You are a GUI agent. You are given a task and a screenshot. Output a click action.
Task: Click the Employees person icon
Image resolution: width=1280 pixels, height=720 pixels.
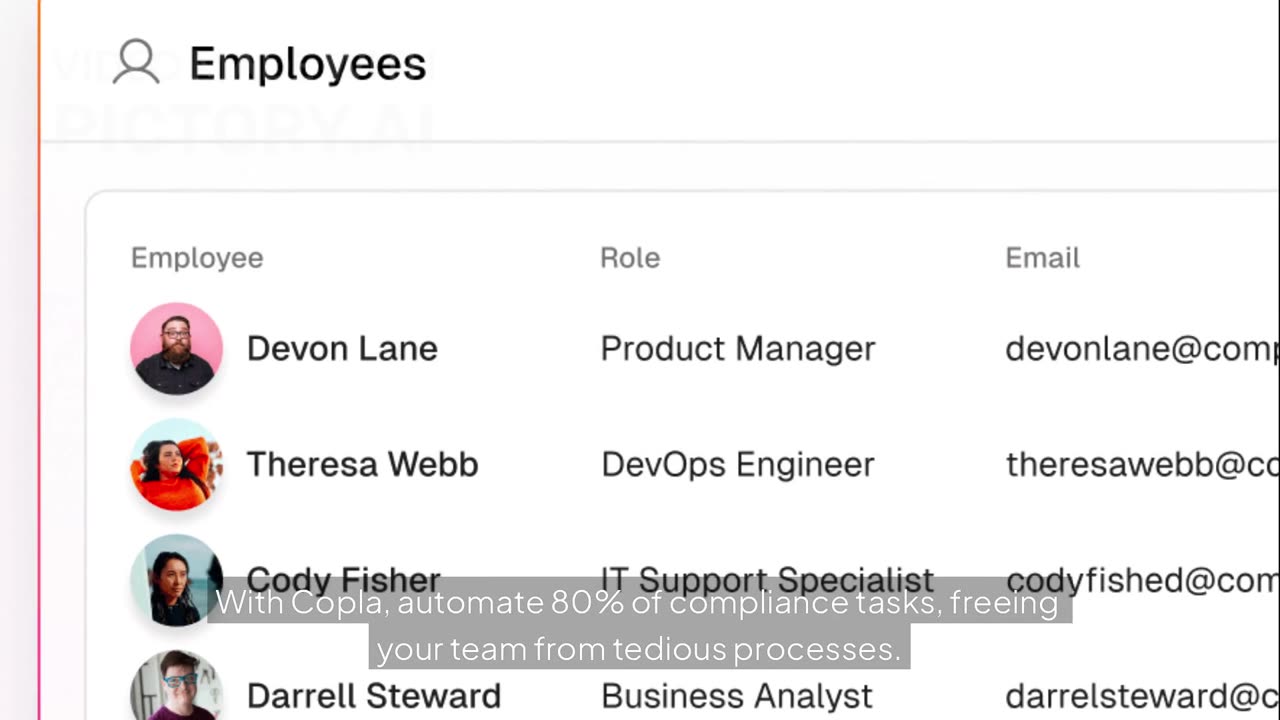pyautogui.click(x=136, y=62)
